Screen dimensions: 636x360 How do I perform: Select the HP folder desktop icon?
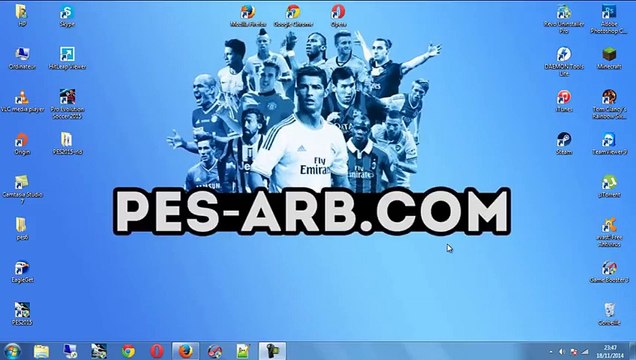coord(22,15)
